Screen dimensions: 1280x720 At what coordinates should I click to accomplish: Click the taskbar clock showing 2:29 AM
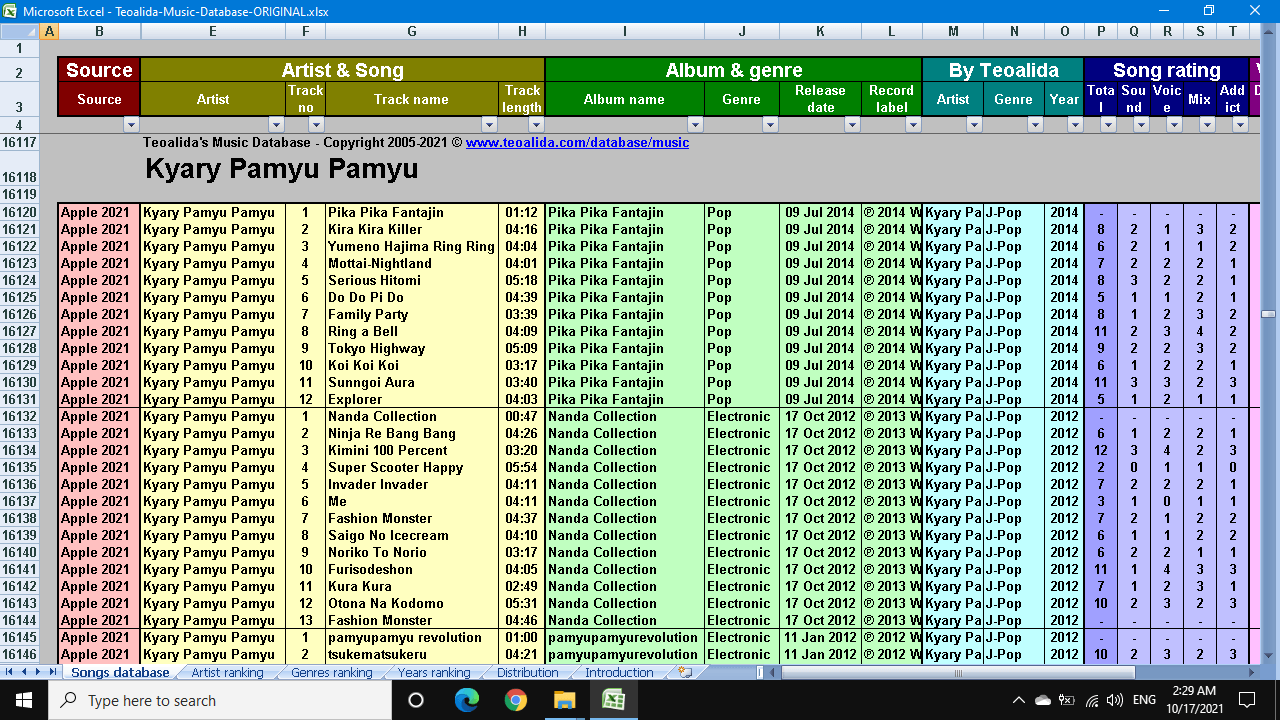click(1193, 700)
